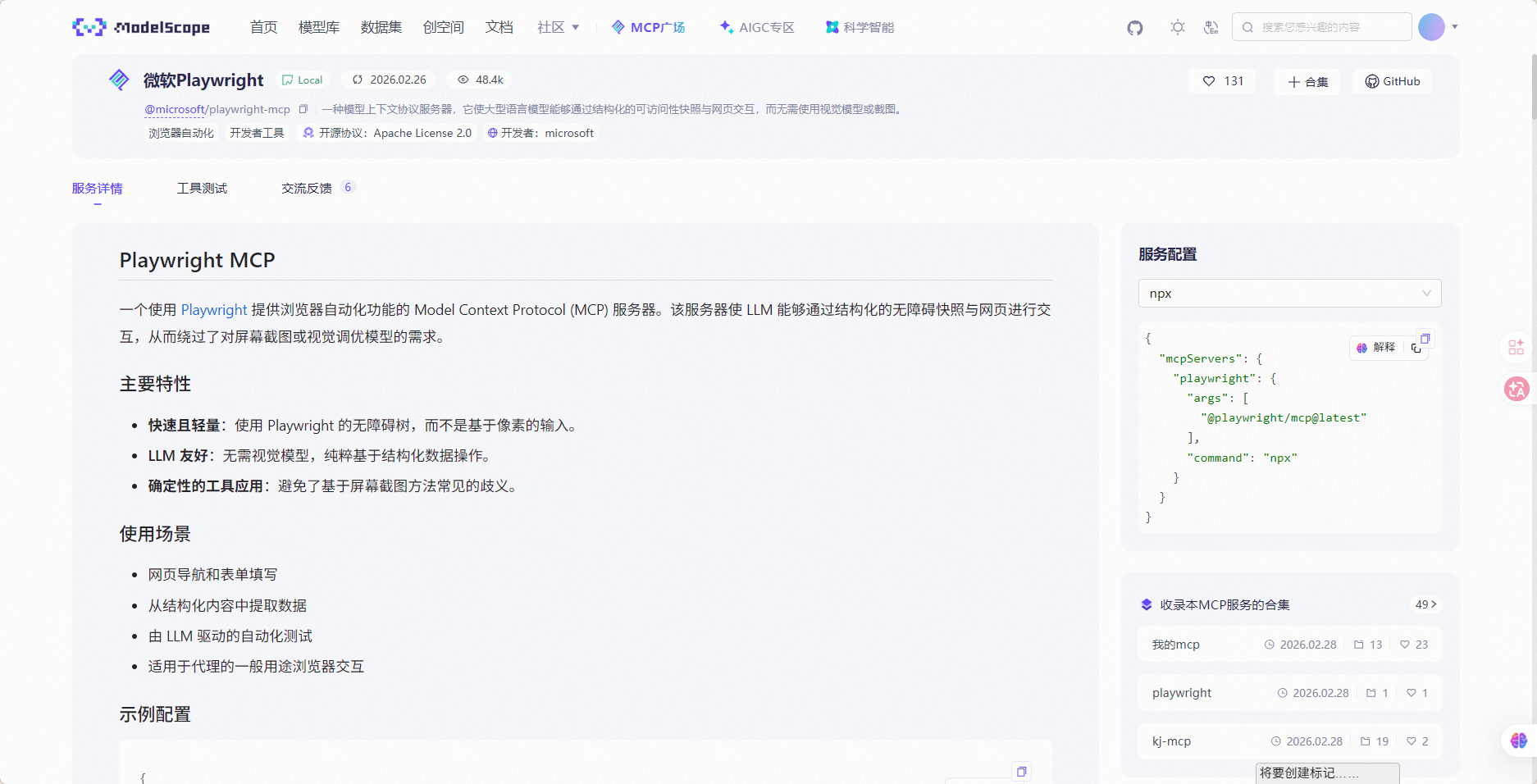Click the Playwright MCP title heading

[x=198, y=260]
